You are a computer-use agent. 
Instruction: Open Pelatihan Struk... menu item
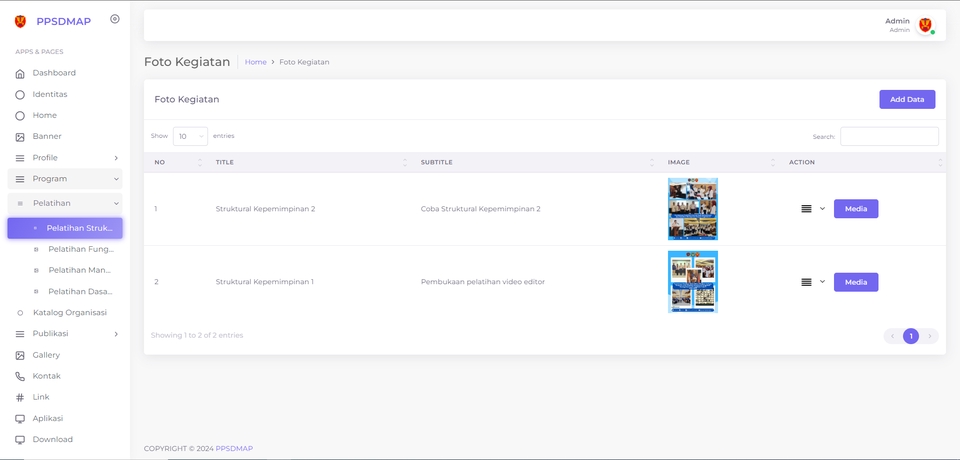(x=65, y=228)
